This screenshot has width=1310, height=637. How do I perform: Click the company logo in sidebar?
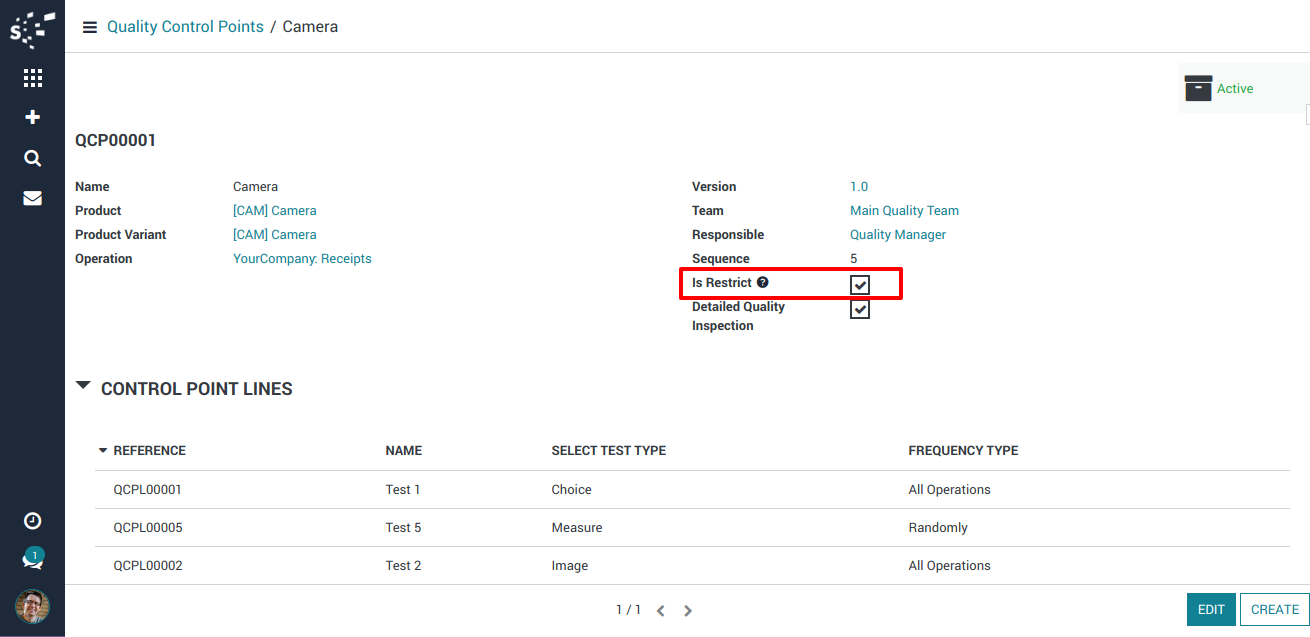pos(32,30)
